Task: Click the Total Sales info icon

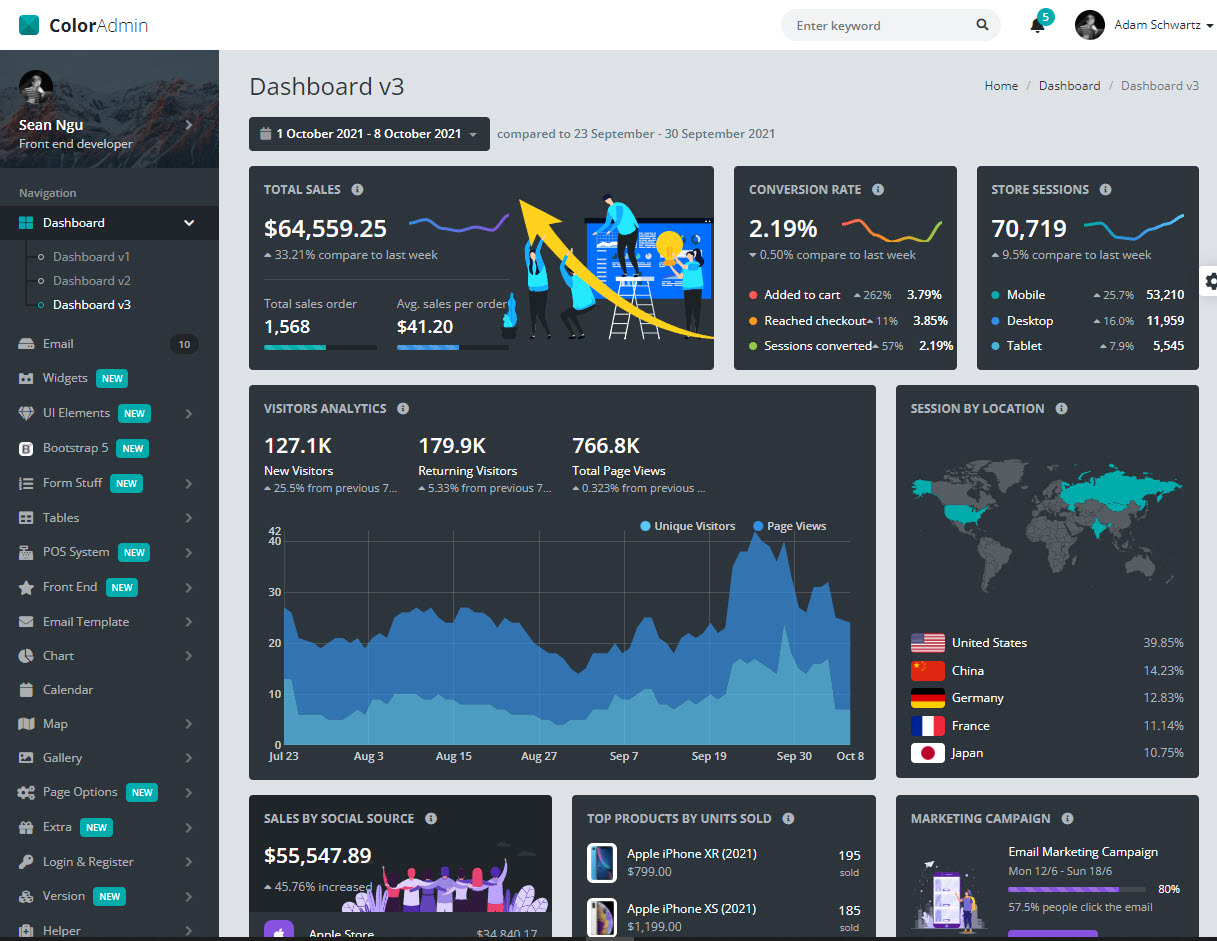Action: [357, 189]
